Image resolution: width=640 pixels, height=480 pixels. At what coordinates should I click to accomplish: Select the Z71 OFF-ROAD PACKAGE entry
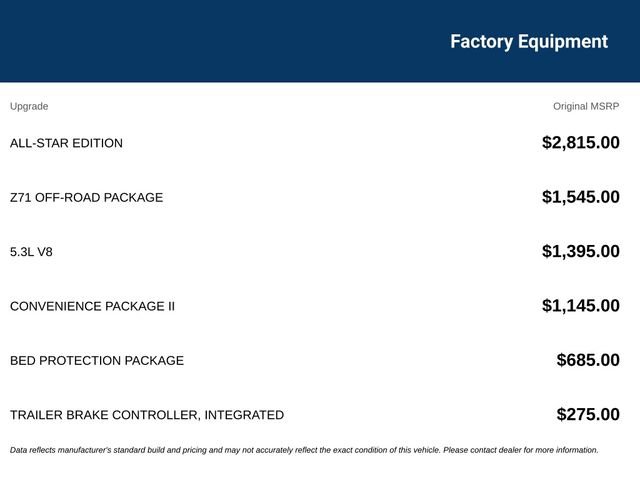tap(86, 198)
